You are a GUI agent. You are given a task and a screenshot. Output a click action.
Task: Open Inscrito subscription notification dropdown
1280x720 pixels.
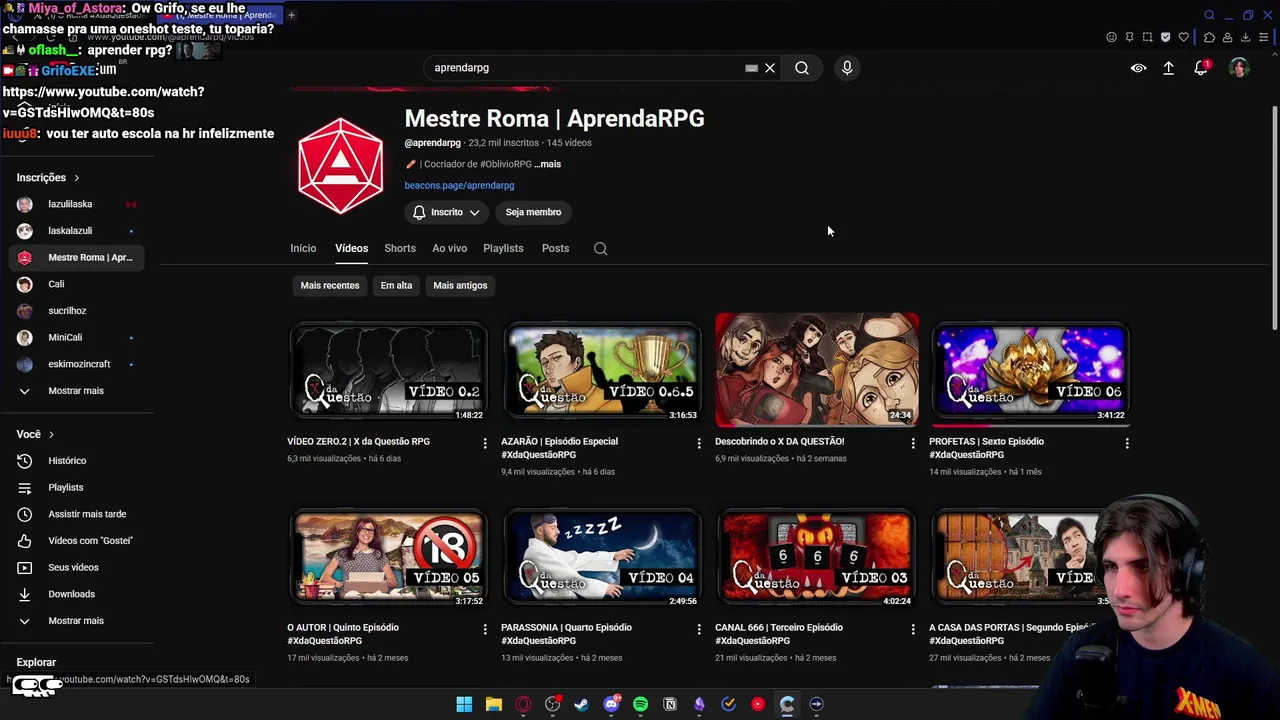point(446,212)
